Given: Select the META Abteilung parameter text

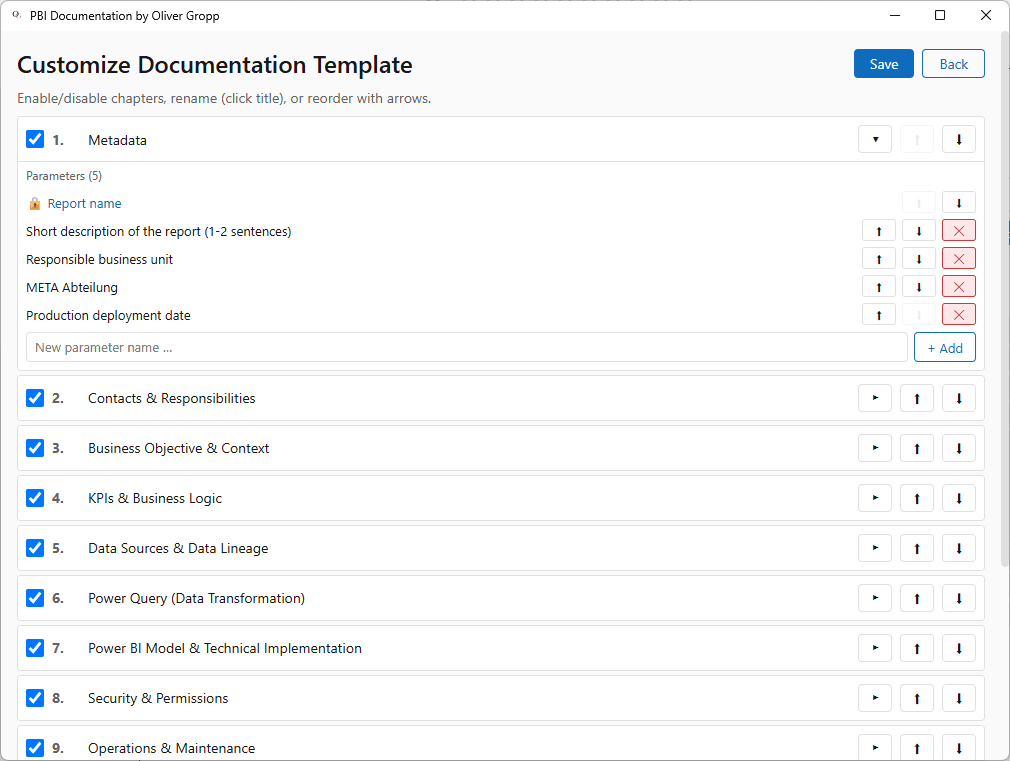Looking at the screenshot, I should (71, 287).
